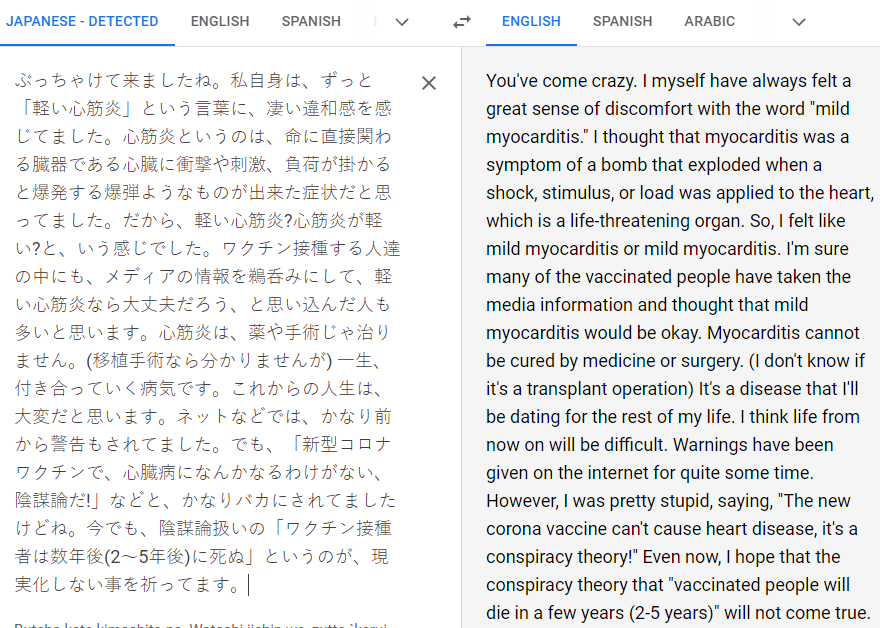Click the English translation output text
Image resolution: width=880 pixels, height=628 pixels.
point(680,346)
